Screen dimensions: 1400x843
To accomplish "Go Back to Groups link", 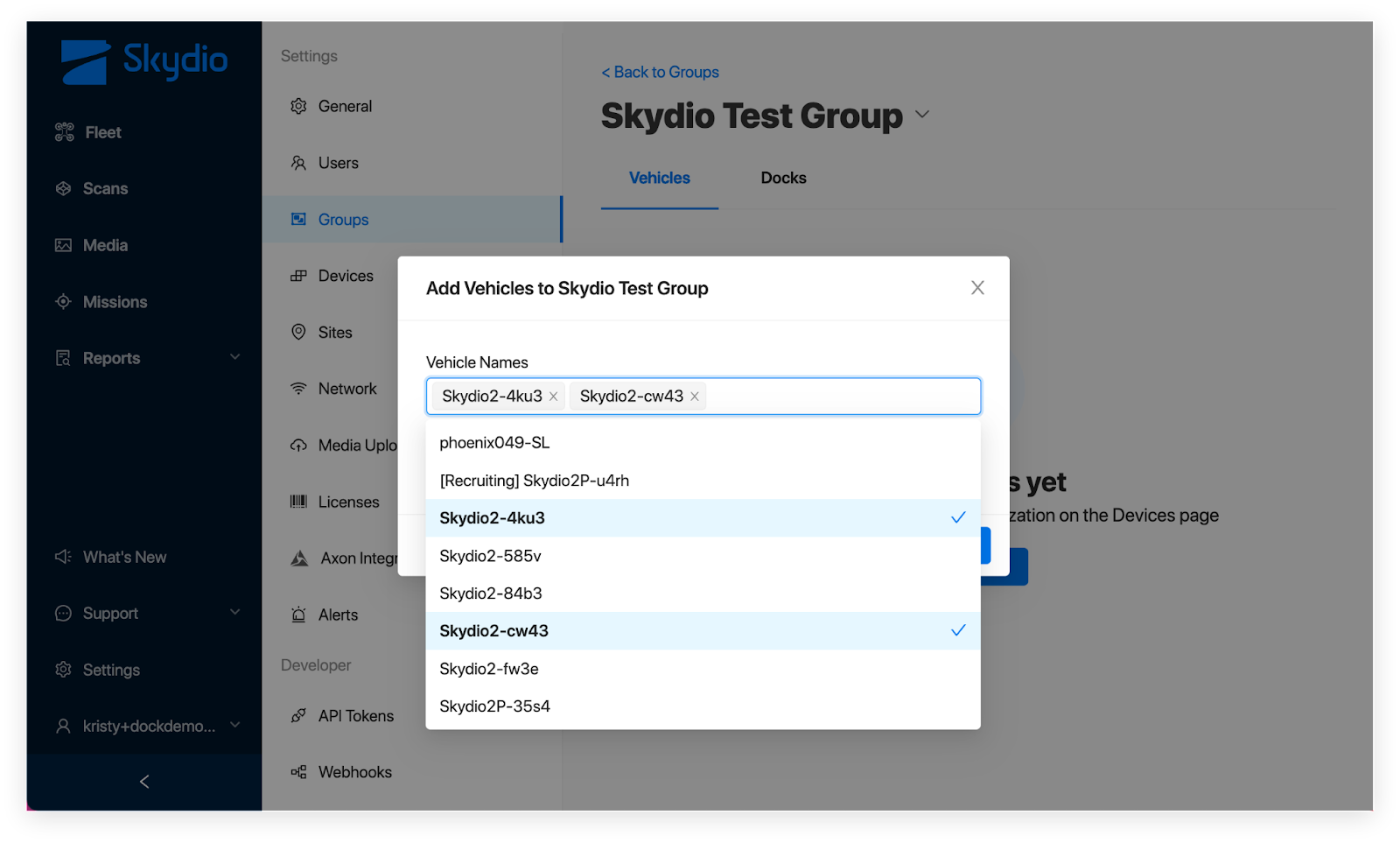I will (660, 73).
